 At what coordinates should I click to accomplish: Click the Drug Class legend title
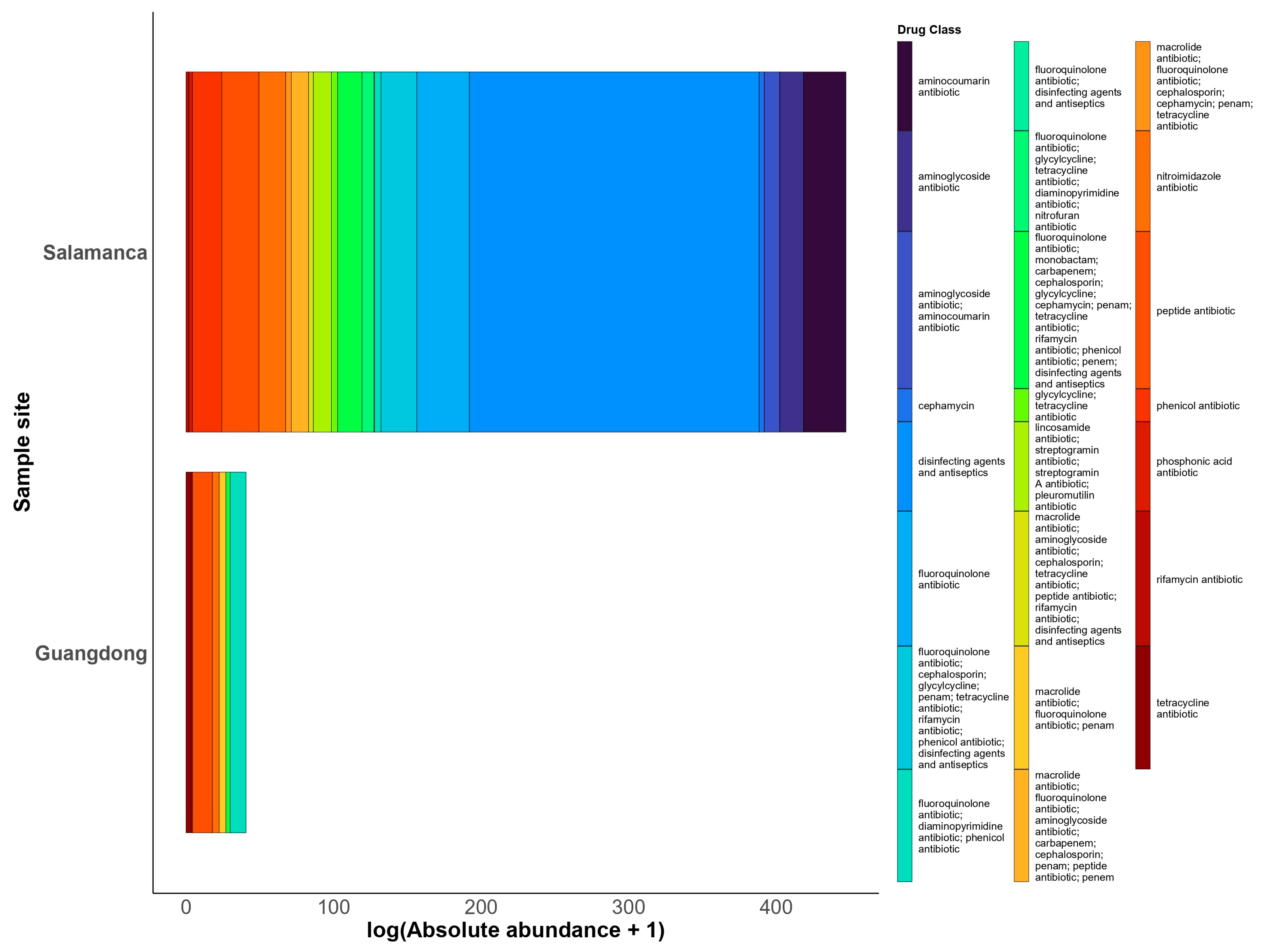(929, 30)
